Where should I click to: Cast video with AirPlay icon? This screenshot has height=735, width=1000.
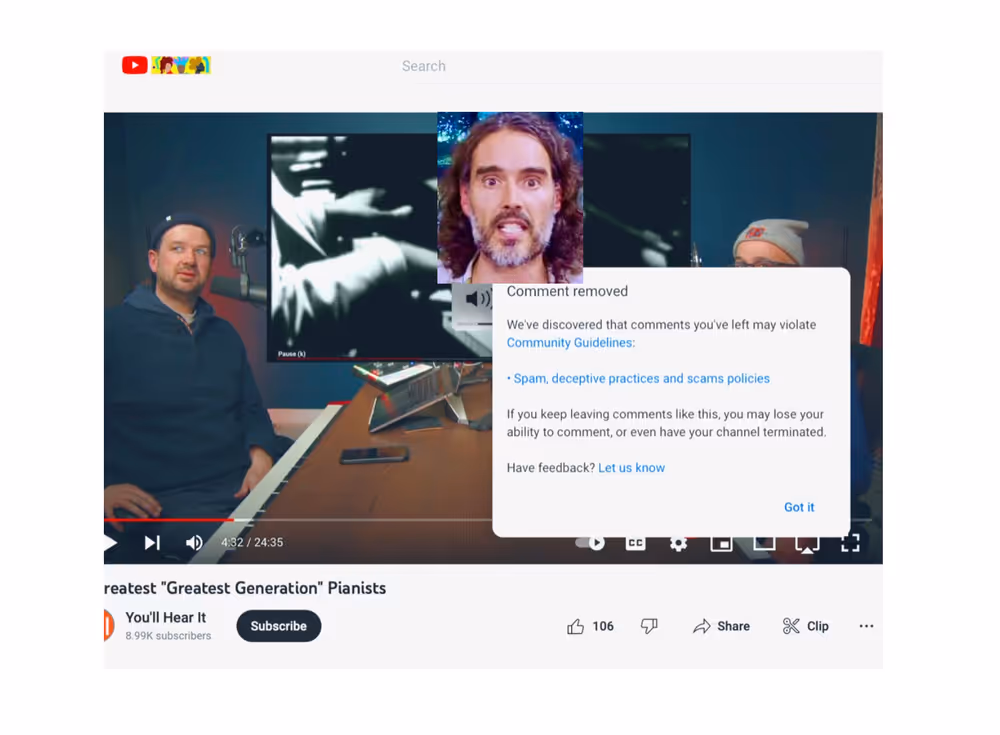(807, 543)
